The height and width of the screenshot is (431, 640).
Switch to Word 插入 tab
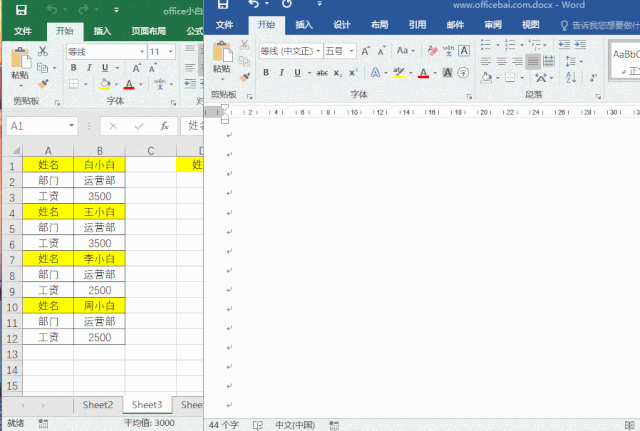pyautogui.click(x=304, y=25)
